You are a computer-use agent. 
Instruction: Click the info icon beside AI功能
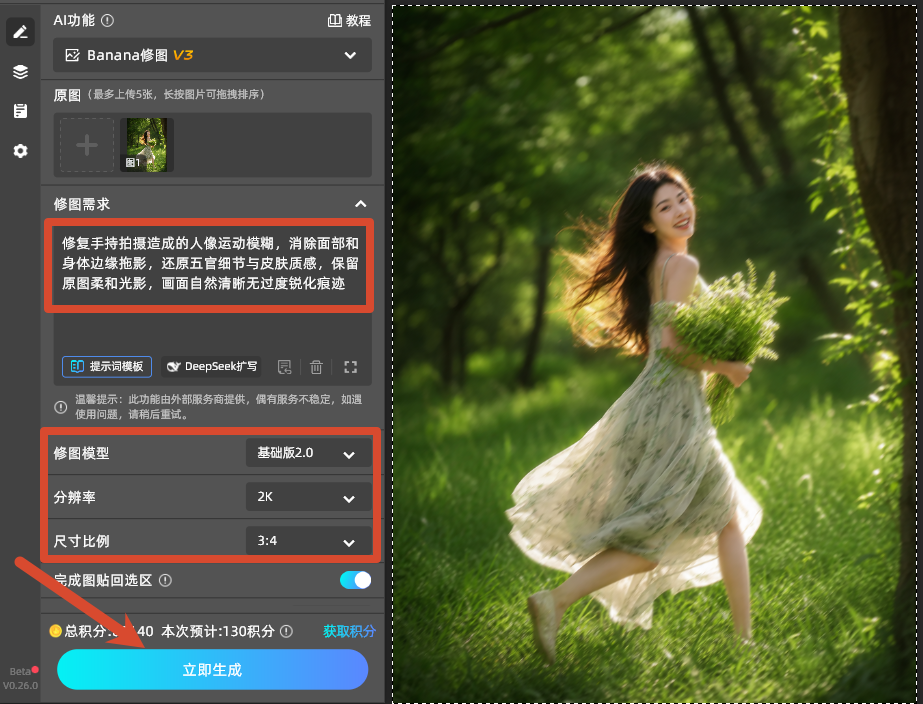(107, 21)
